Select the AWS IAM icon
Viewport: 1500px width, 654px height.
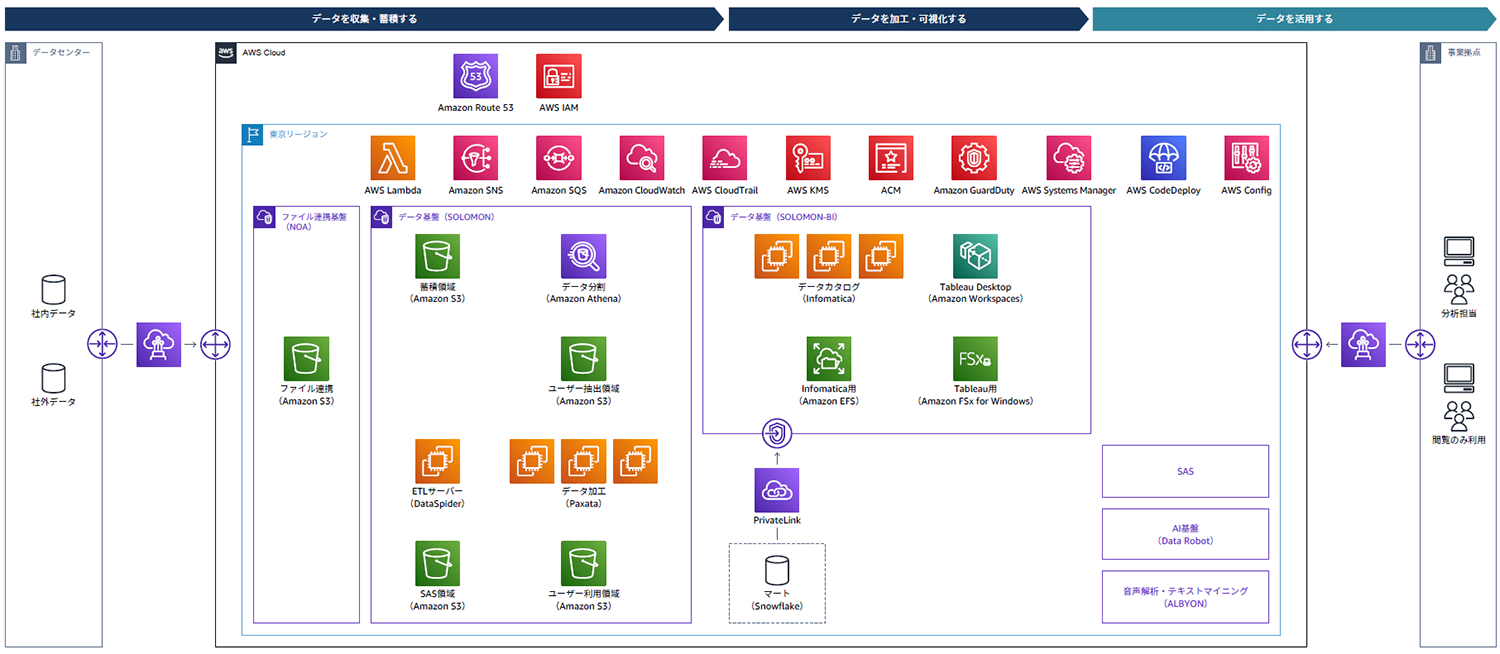(x=558, y=76)
